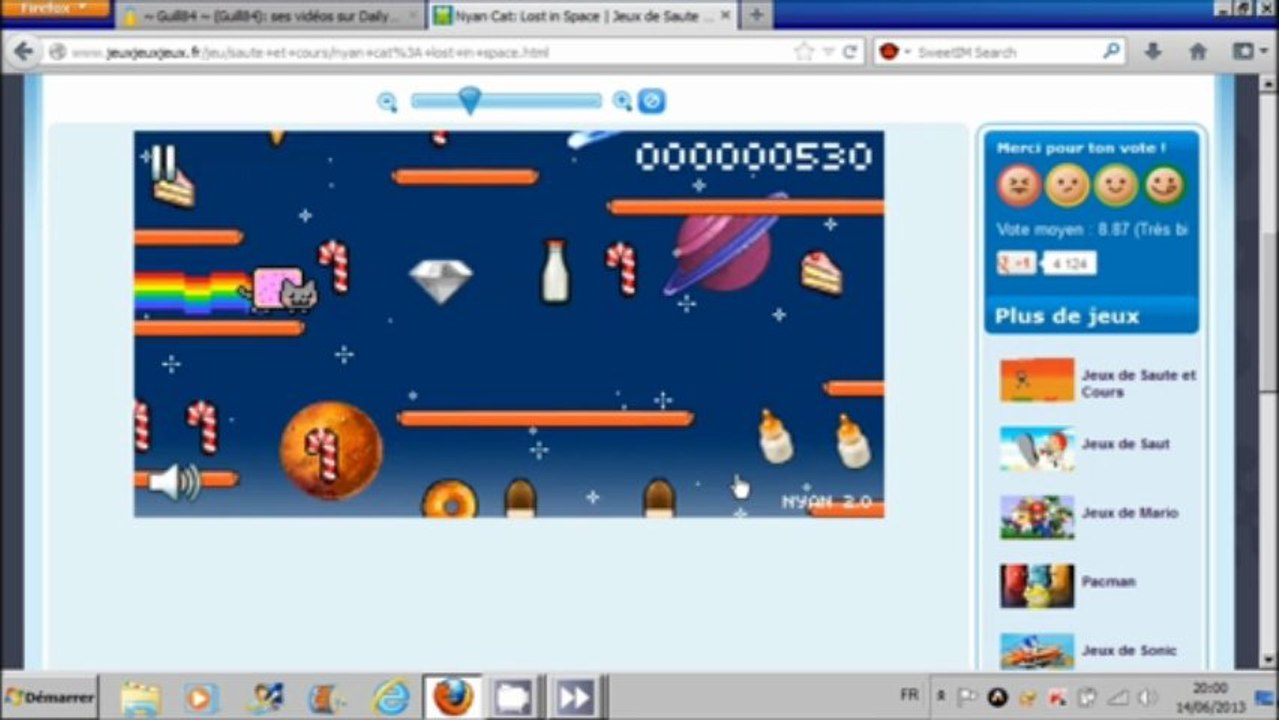Open the Jeux de Saute et Cours link
This screenshot has width=1279, height=720.
1138,383
